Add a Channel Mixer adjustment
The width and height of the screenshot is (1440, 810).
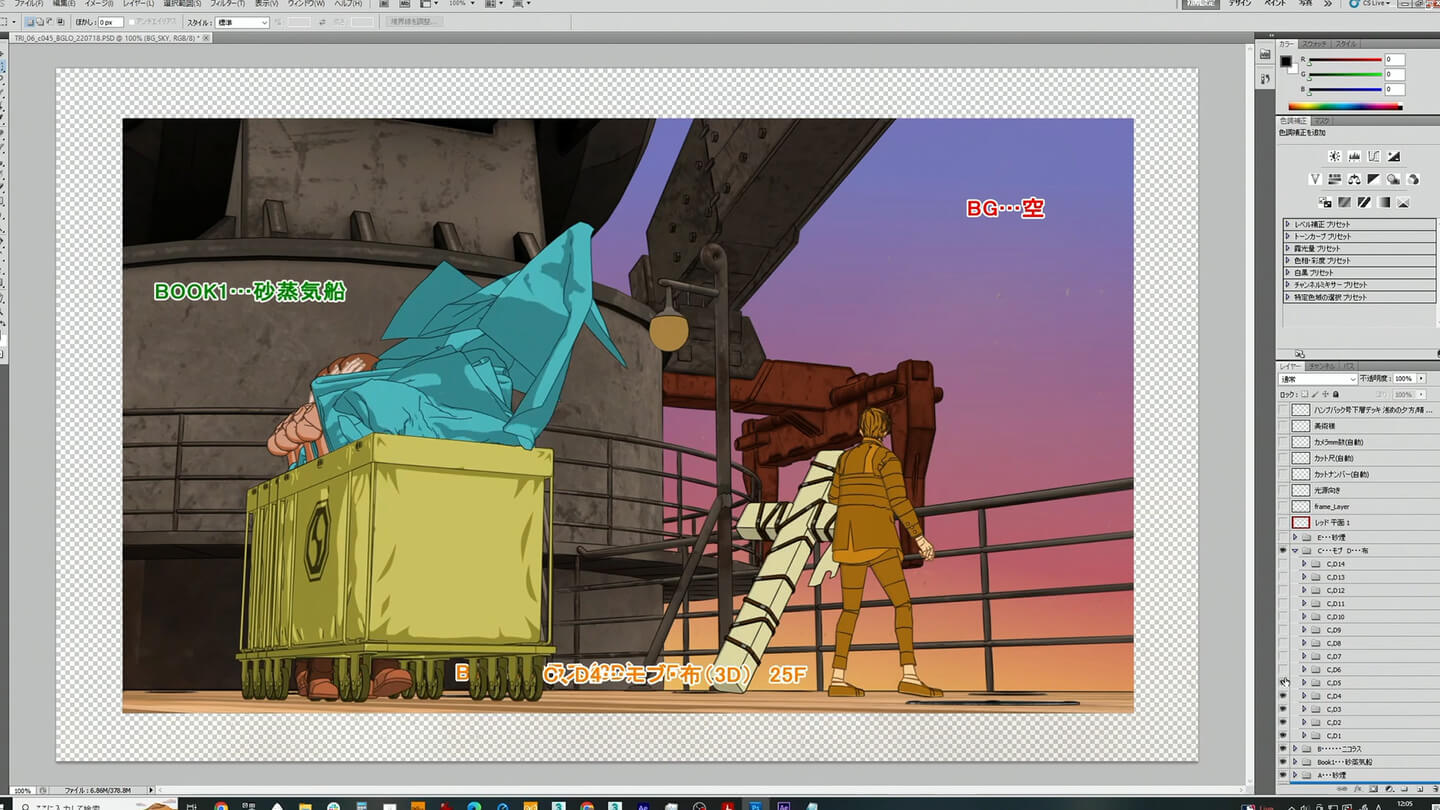[1413, 179]
